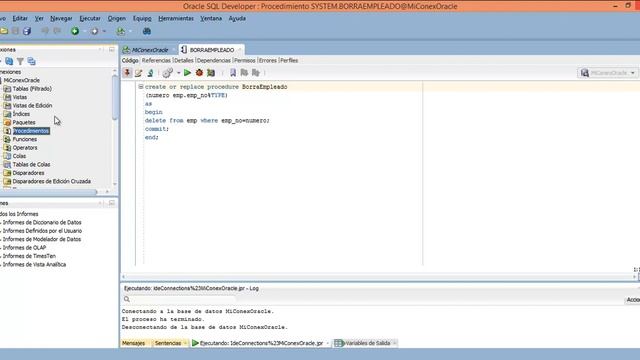Open the Equipo menu
This screenshot has height=360, width=640.
click(x=142, y=18)
